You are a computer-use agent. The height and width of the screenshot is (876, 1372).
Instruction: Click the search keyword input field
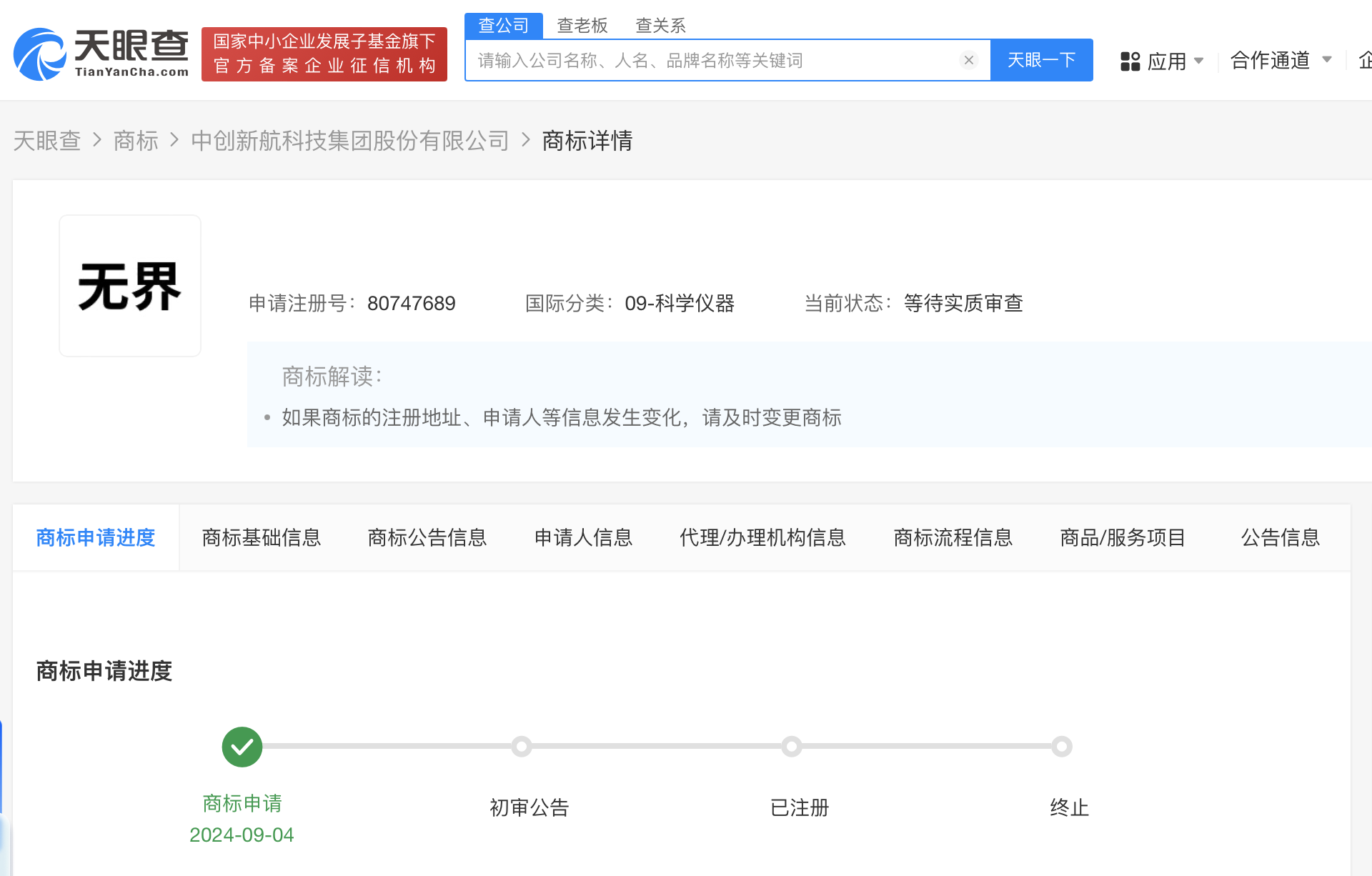(x=715, y=60)
